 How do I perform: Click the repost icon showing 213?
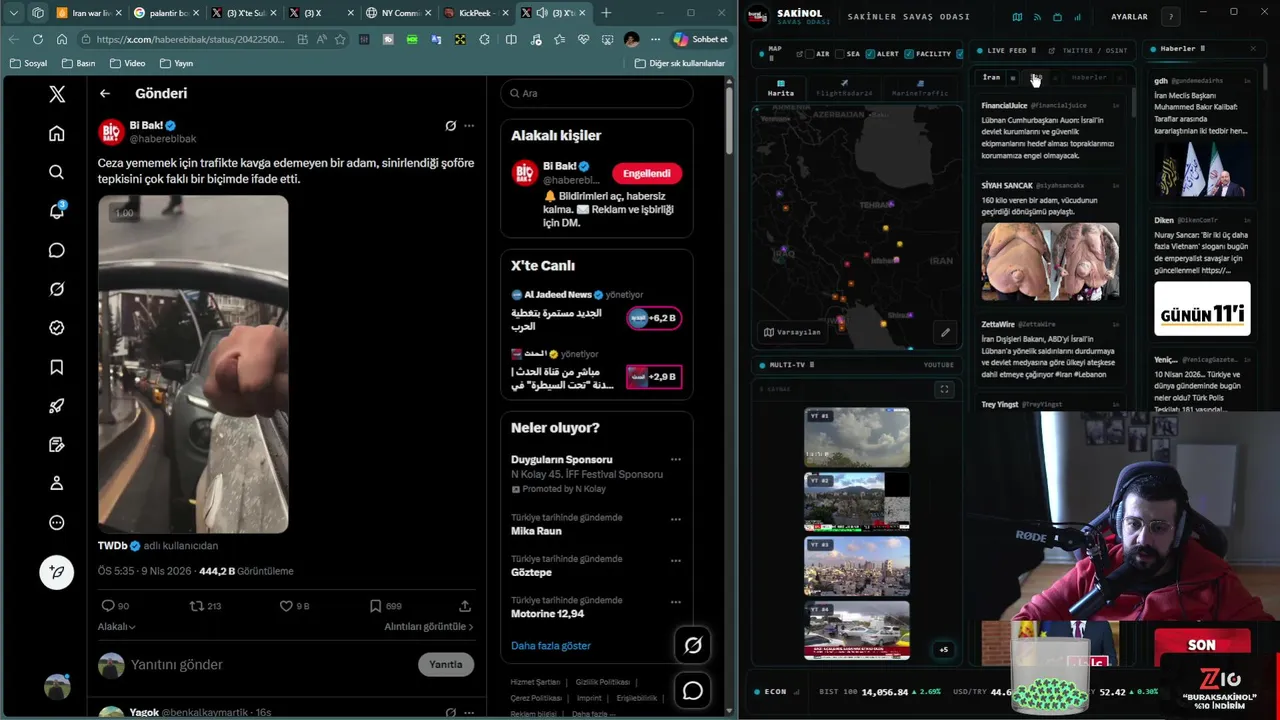click(x=197, y=606)
